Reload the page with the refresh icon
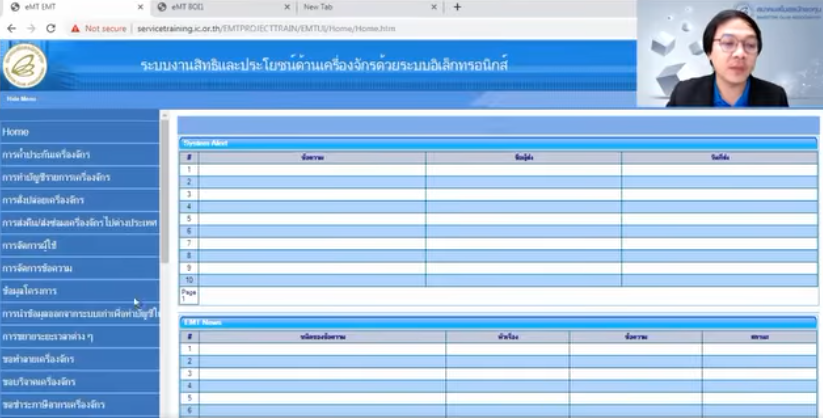 point(51,28)
